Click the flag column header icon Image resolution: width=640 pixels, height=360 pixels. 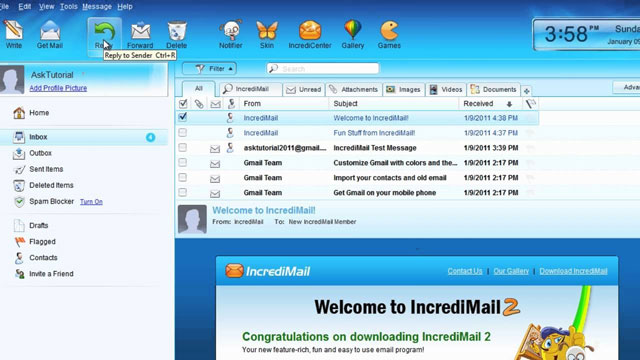(530, 104)
